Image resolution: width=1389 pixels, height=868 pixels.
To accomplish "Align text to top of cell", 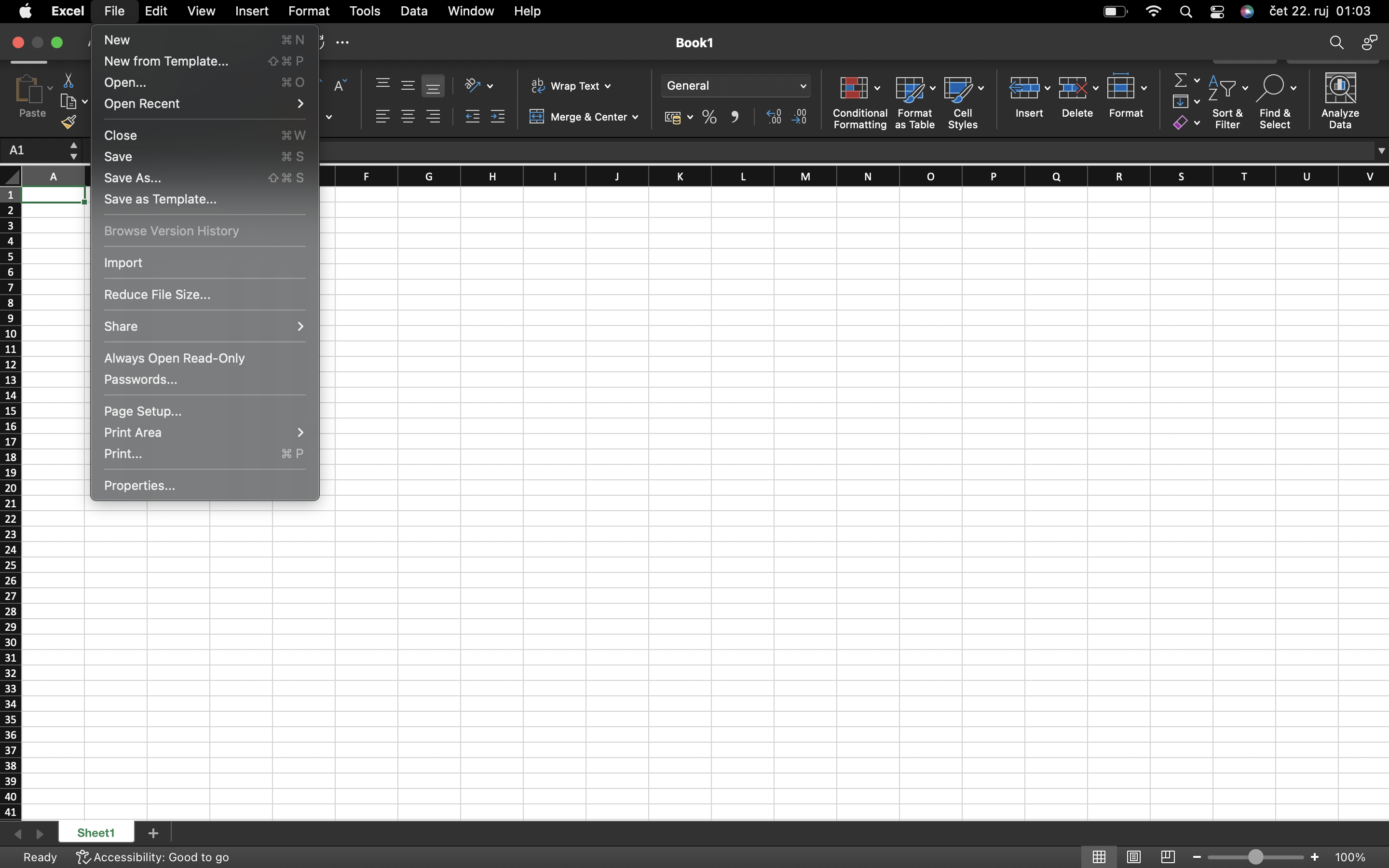I will 382,85.
